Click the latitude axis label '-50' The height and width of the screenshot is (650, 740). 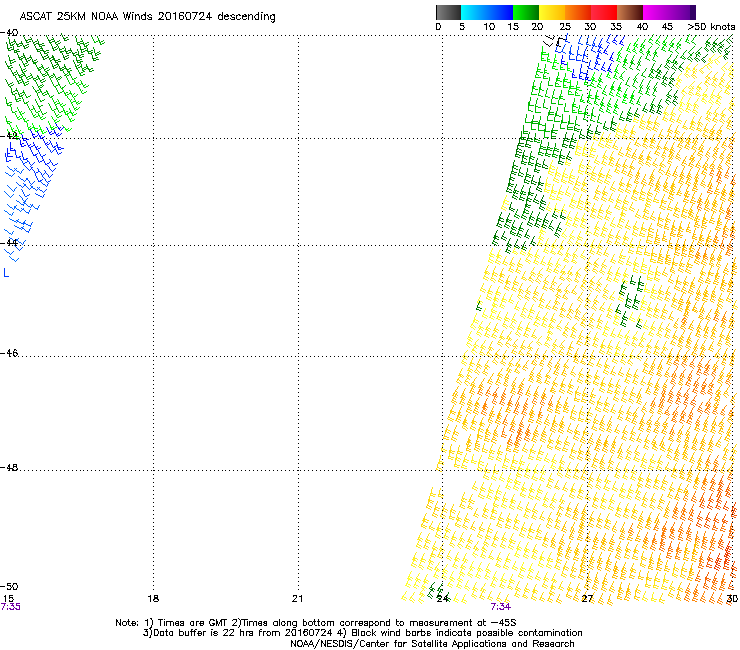9,587
